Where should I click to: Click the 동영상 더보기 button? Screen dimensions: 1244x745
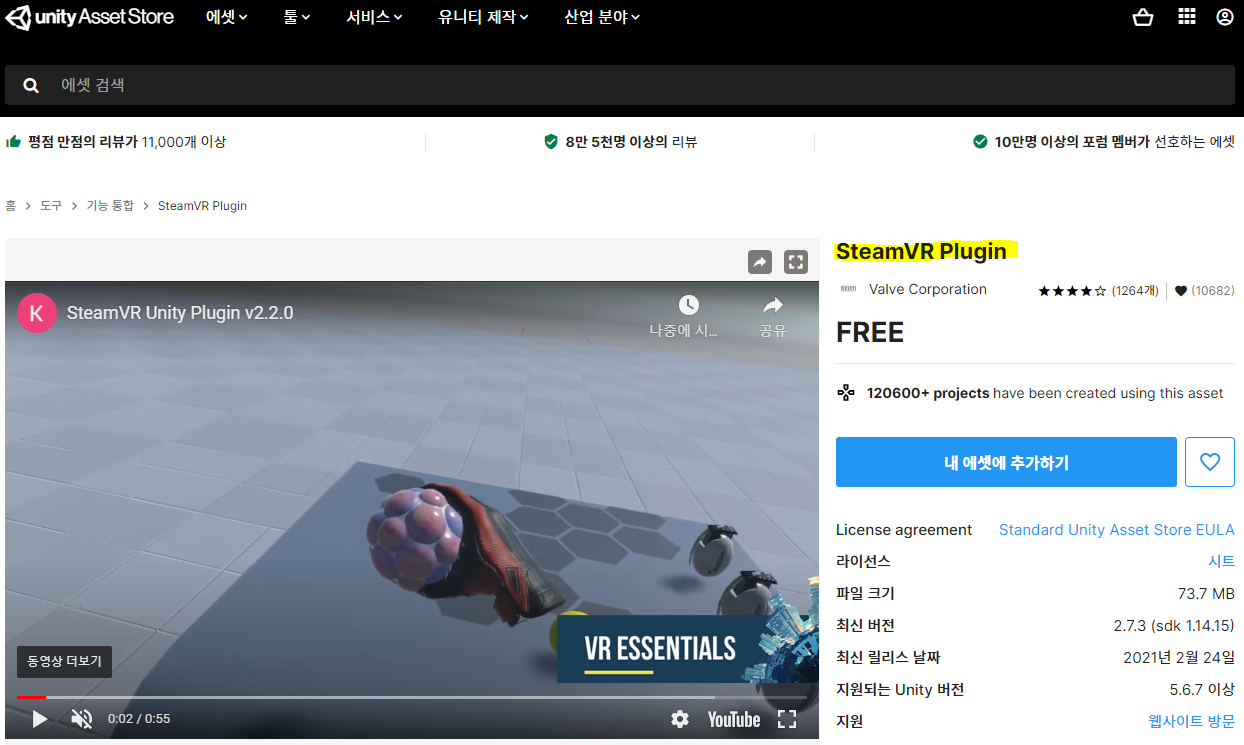pos(64,662)
